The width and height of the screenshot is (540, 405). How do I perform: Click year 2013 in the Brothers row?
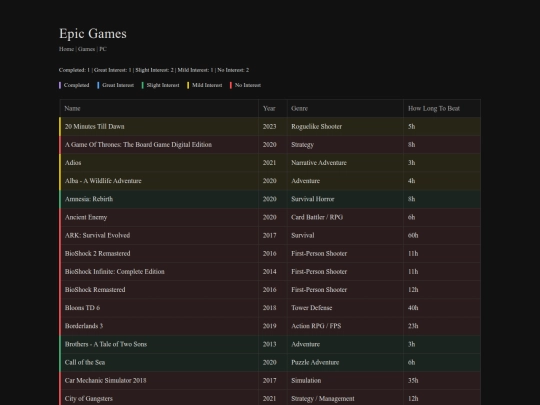click(270, 344)
